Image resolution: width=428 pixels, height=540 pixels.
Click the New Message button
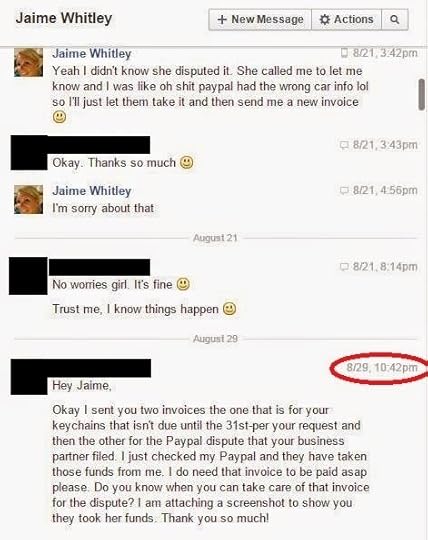pyautogui.click(x=260, y=20)
